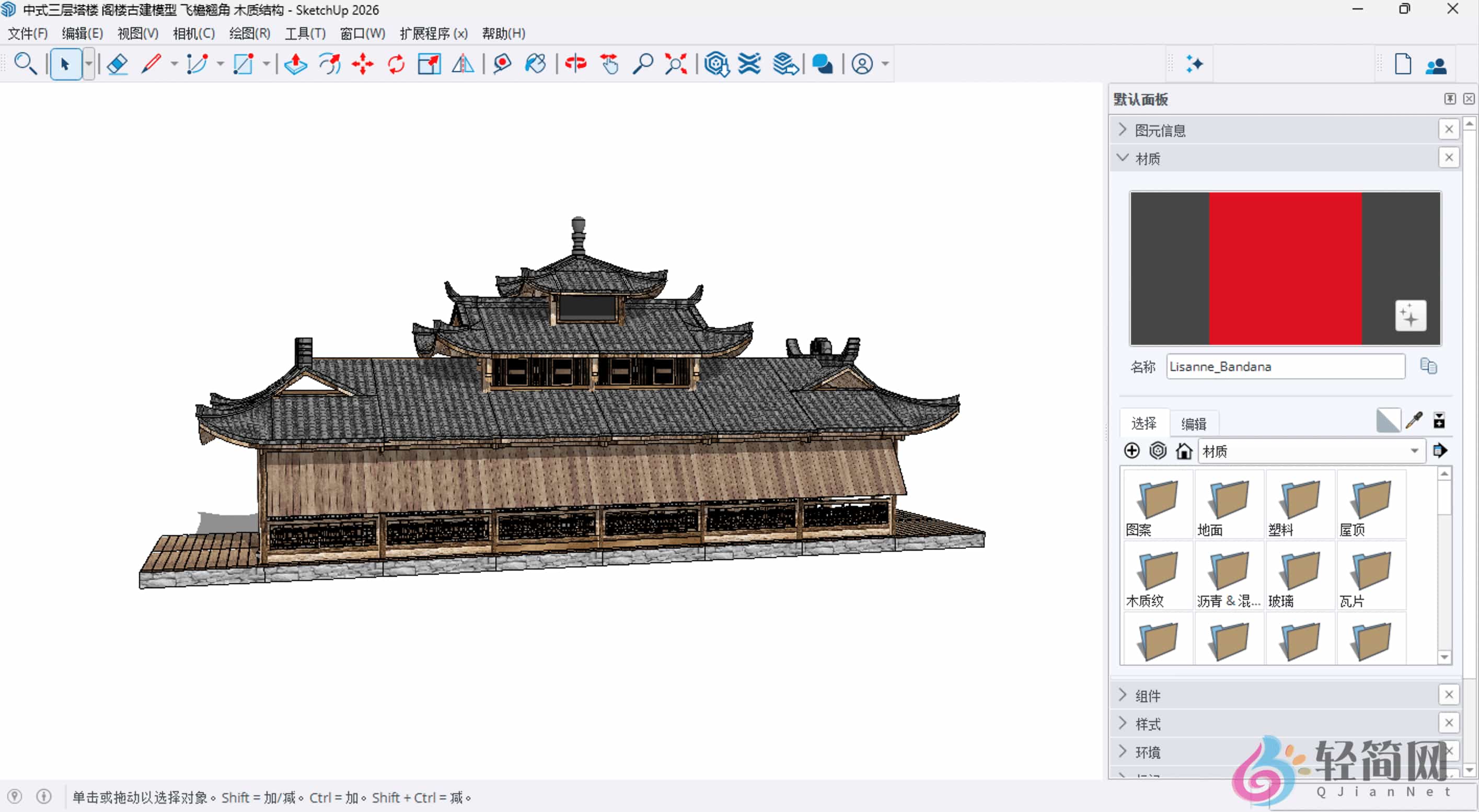Viewport: 1479px width, 812px height.
Task: Open the 扩展程序 extensions menu
Action: click(x=433, y=33)
